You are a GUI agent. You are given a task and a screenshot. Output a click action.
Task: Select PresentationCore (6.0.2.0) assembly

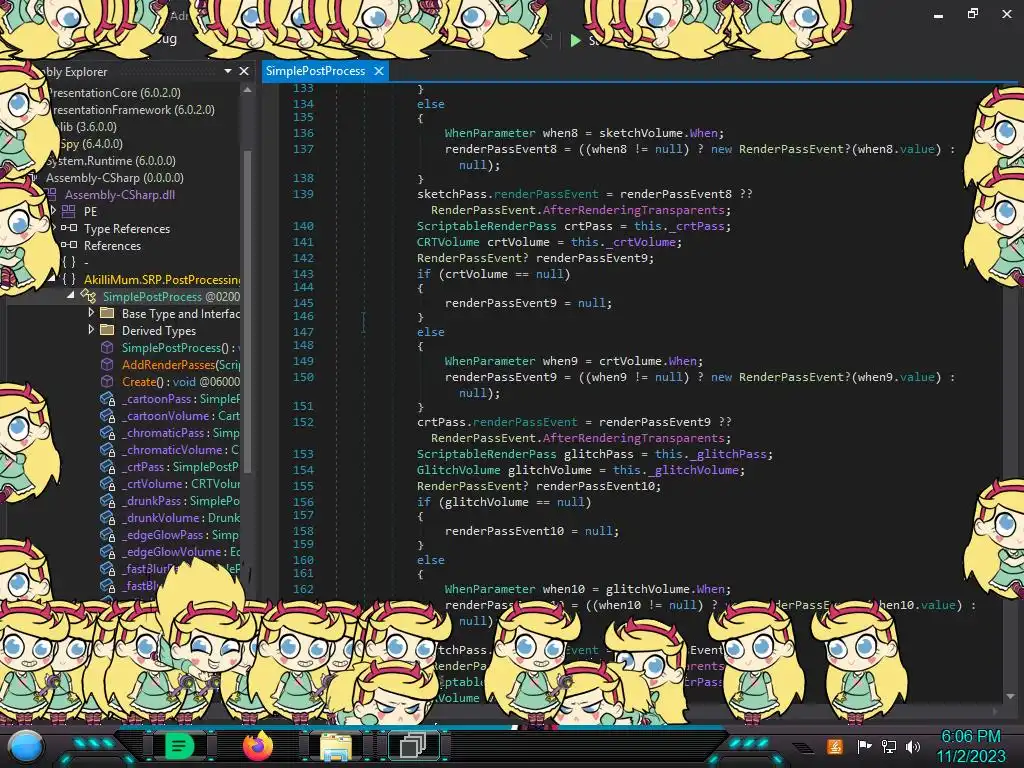point(114,93)
